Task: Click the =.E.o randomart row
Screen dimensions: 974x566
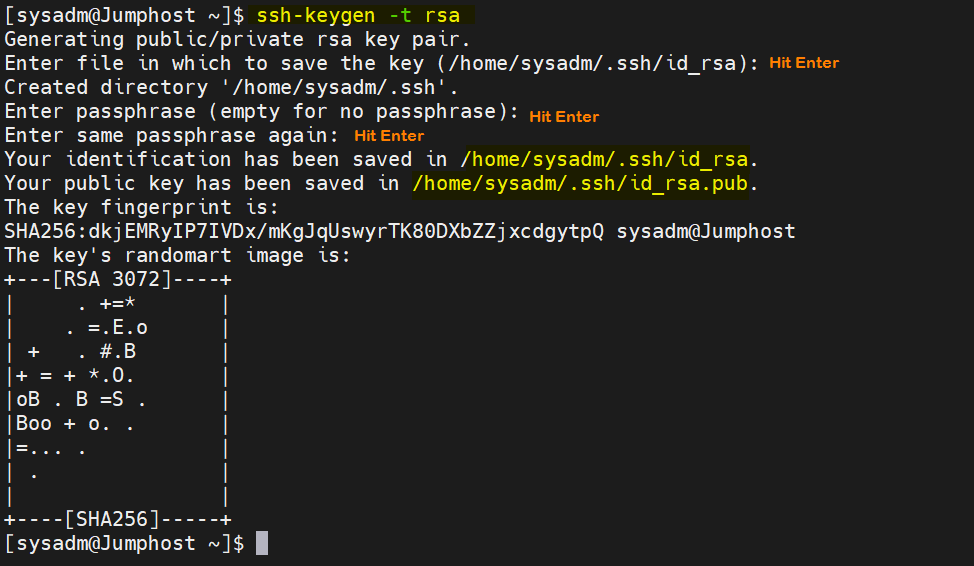Action: coord(106,327)
